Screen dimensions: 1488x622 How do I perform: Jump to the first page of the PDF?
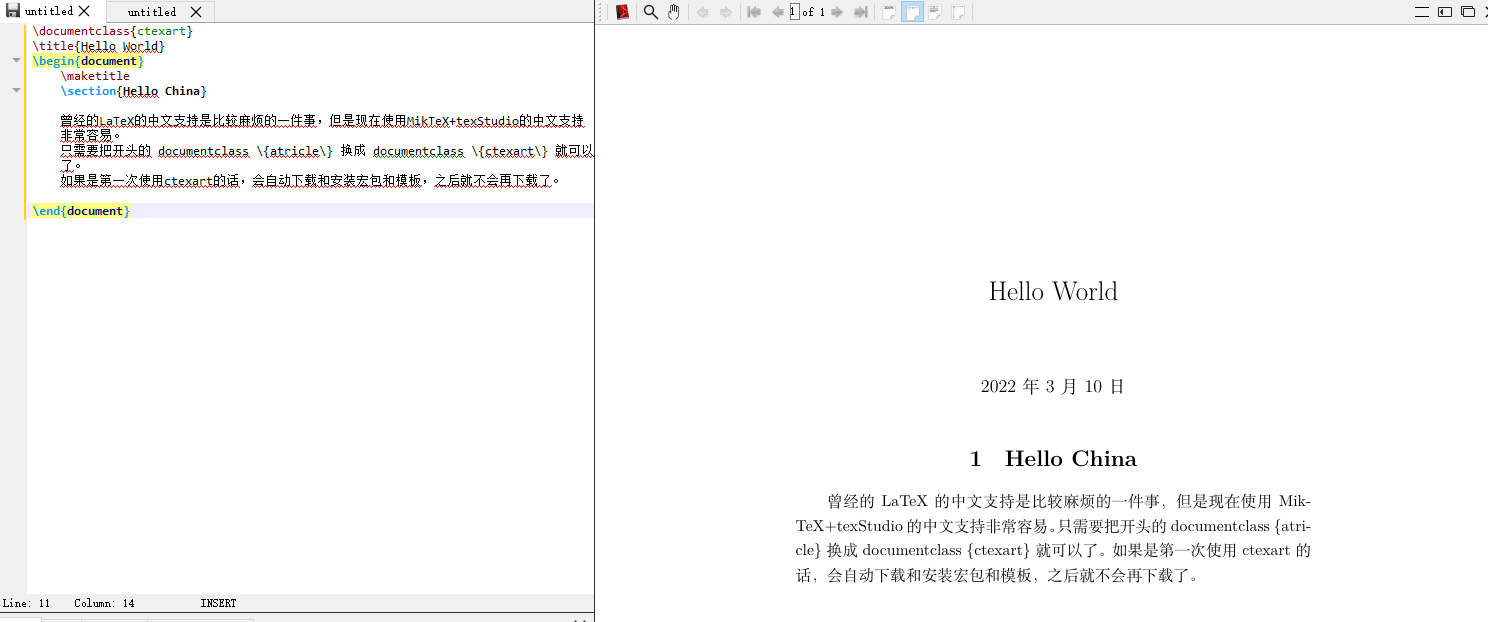coord(754,12)
